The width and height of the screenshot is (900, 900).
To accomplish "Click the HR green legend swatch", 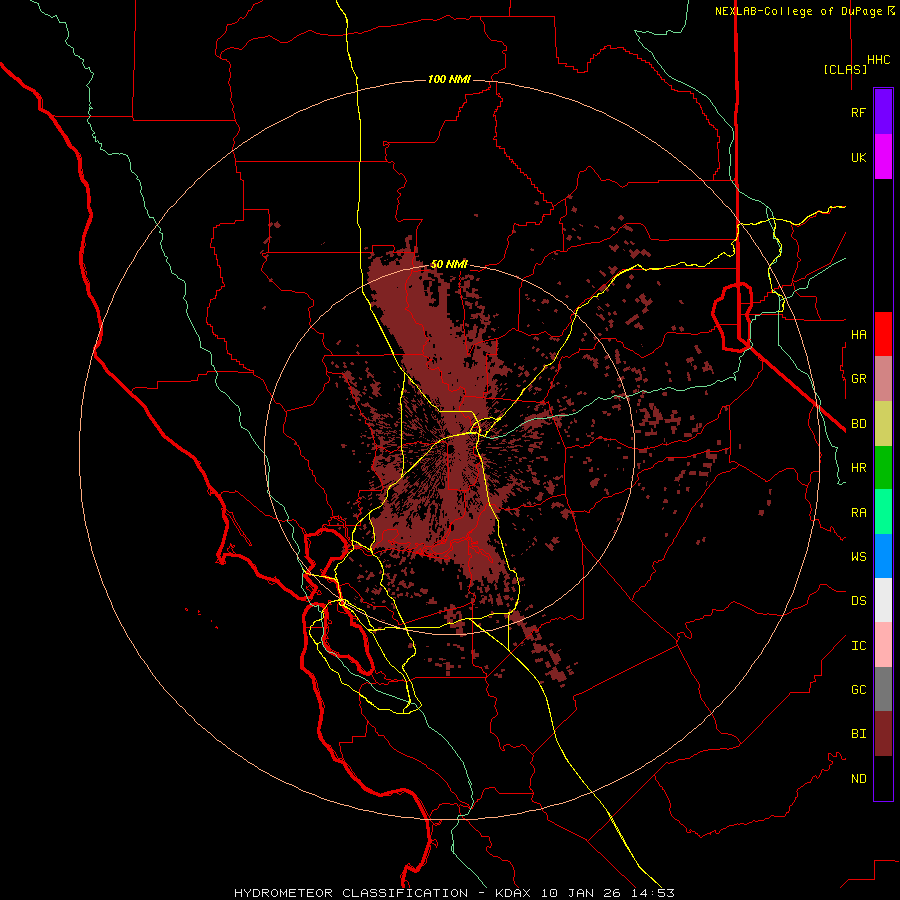I will click(x=883, y=468).
